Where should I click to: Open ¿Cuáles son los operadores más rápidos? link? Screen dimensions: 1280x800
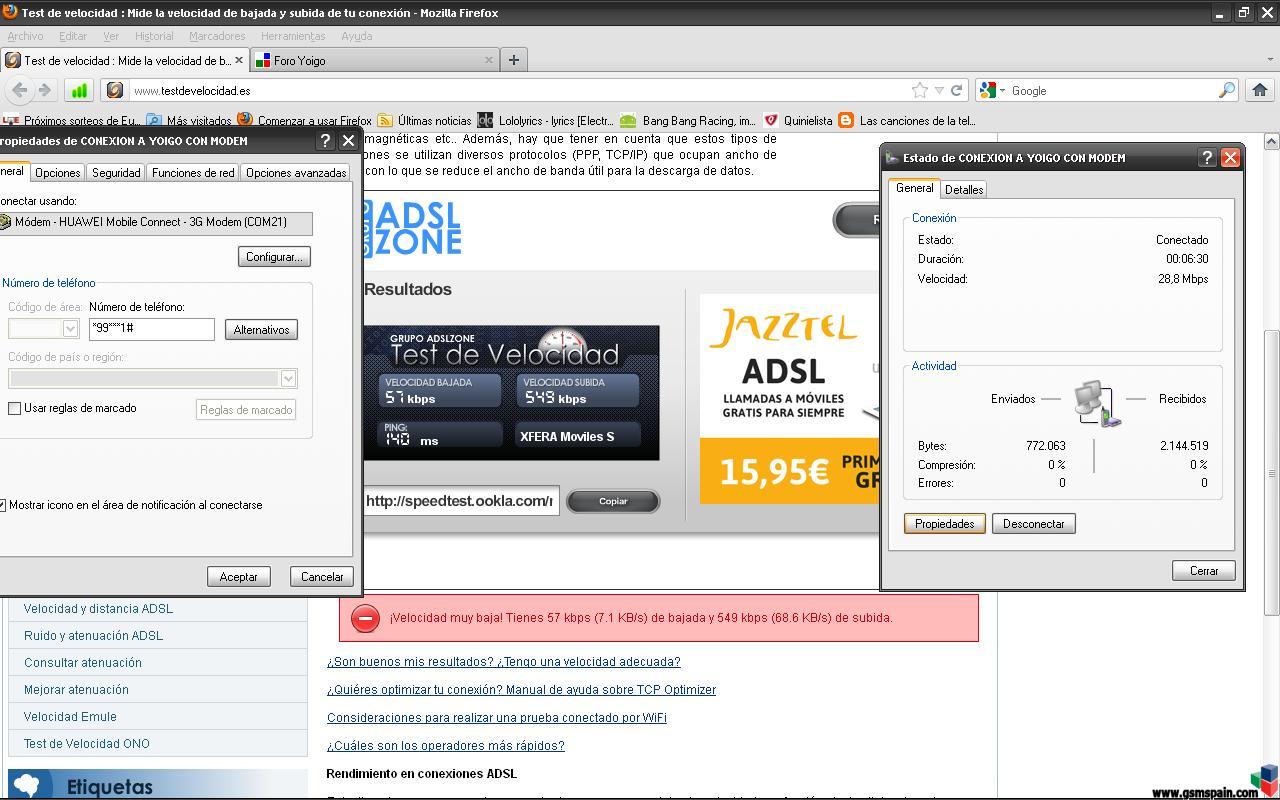click(x=446, y=746)
